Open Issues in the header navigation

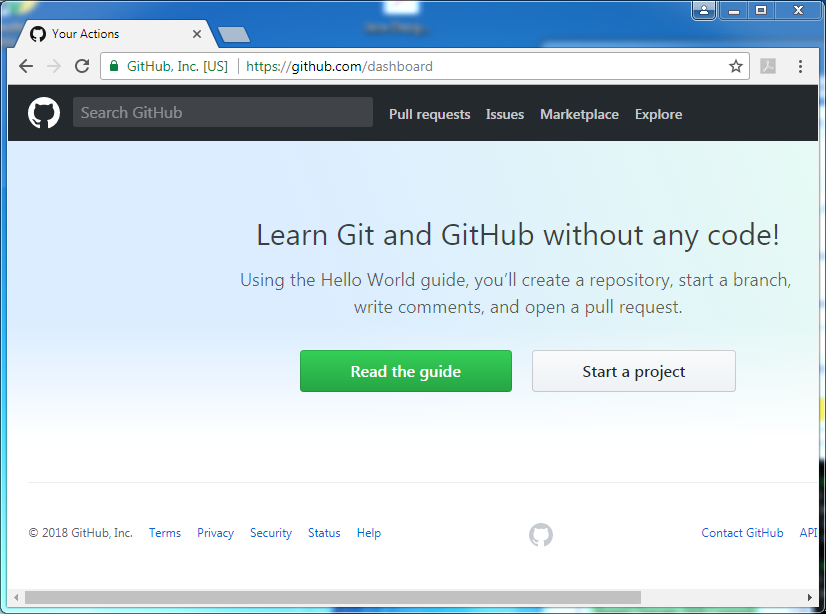pos(505,114)
